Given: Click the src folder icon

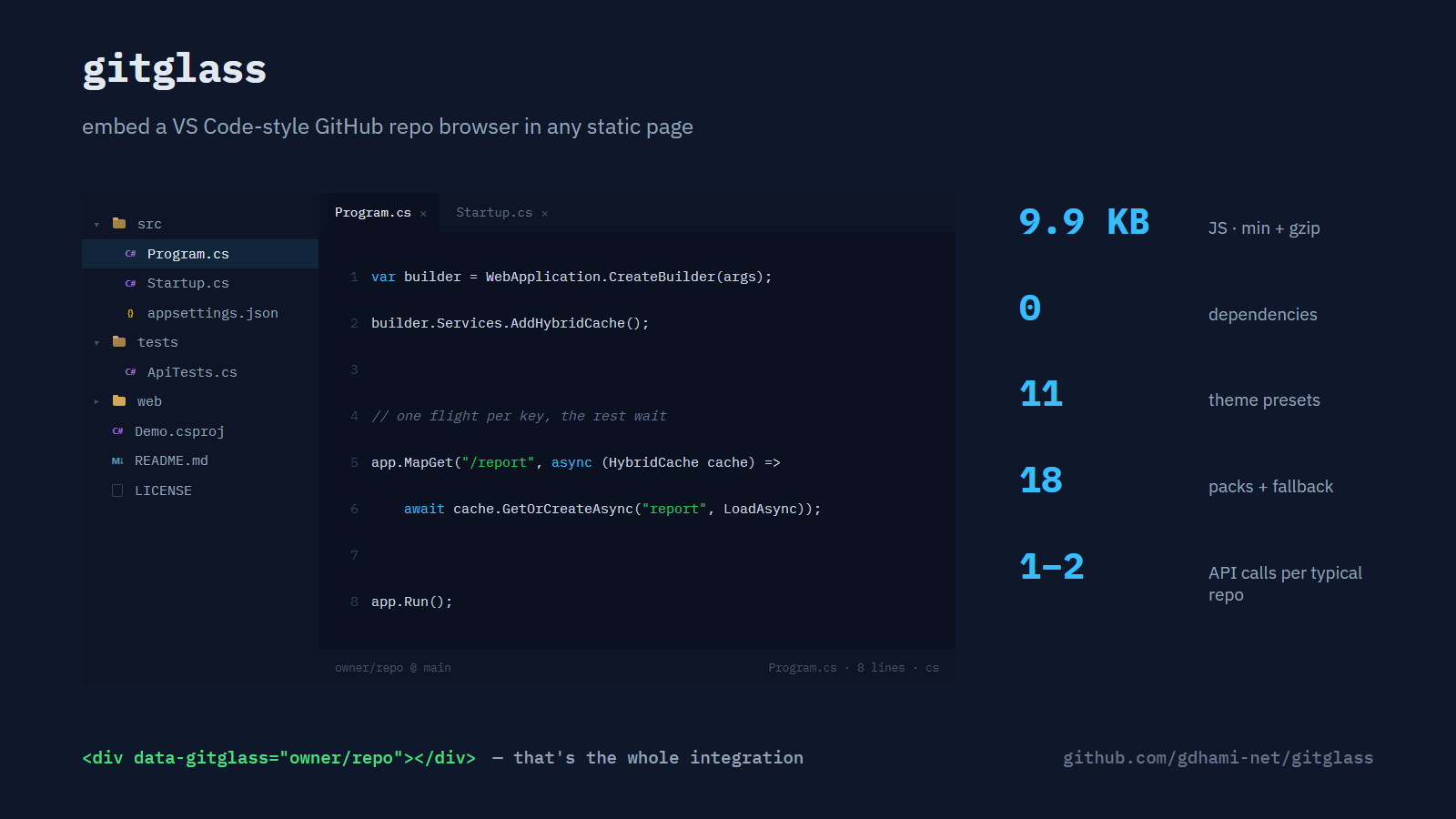Looking at the screenshot, I should click(x=119, y=223).
